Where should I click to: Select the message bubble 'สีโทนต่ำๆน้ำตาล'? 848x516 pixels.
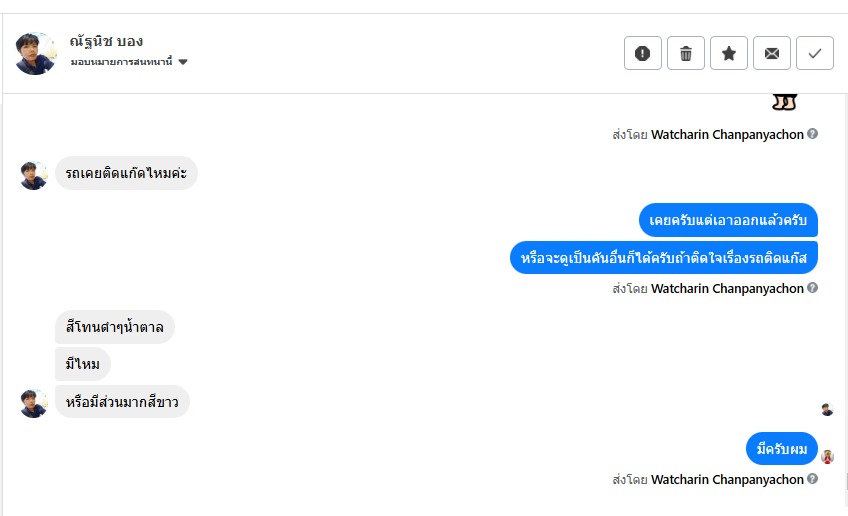click(x=114, y=327)
